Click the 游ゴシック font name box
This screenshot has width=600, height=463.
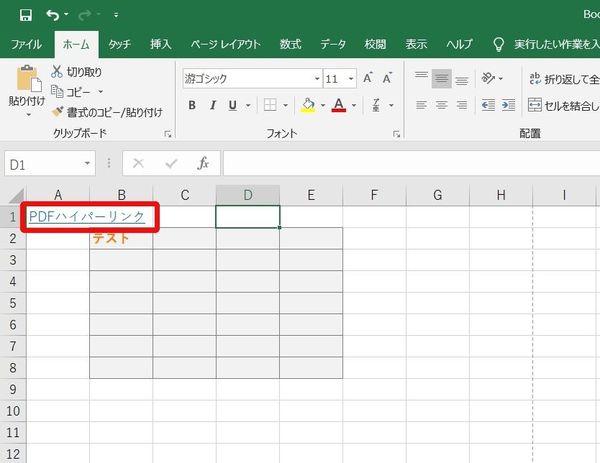click(x=248, y=79)
